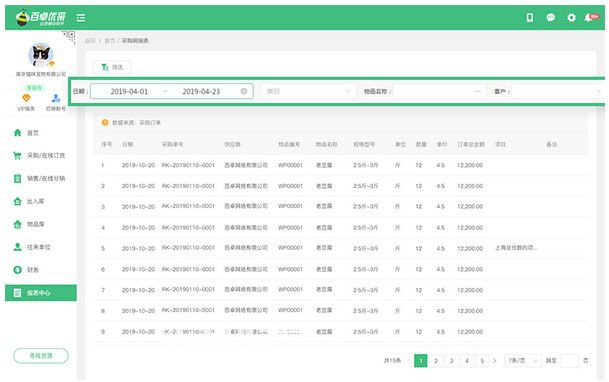The width and height of the screenshot is (609, 382).
Task: Open the cat avatar profile picture
Action: (x=41, y=55)
